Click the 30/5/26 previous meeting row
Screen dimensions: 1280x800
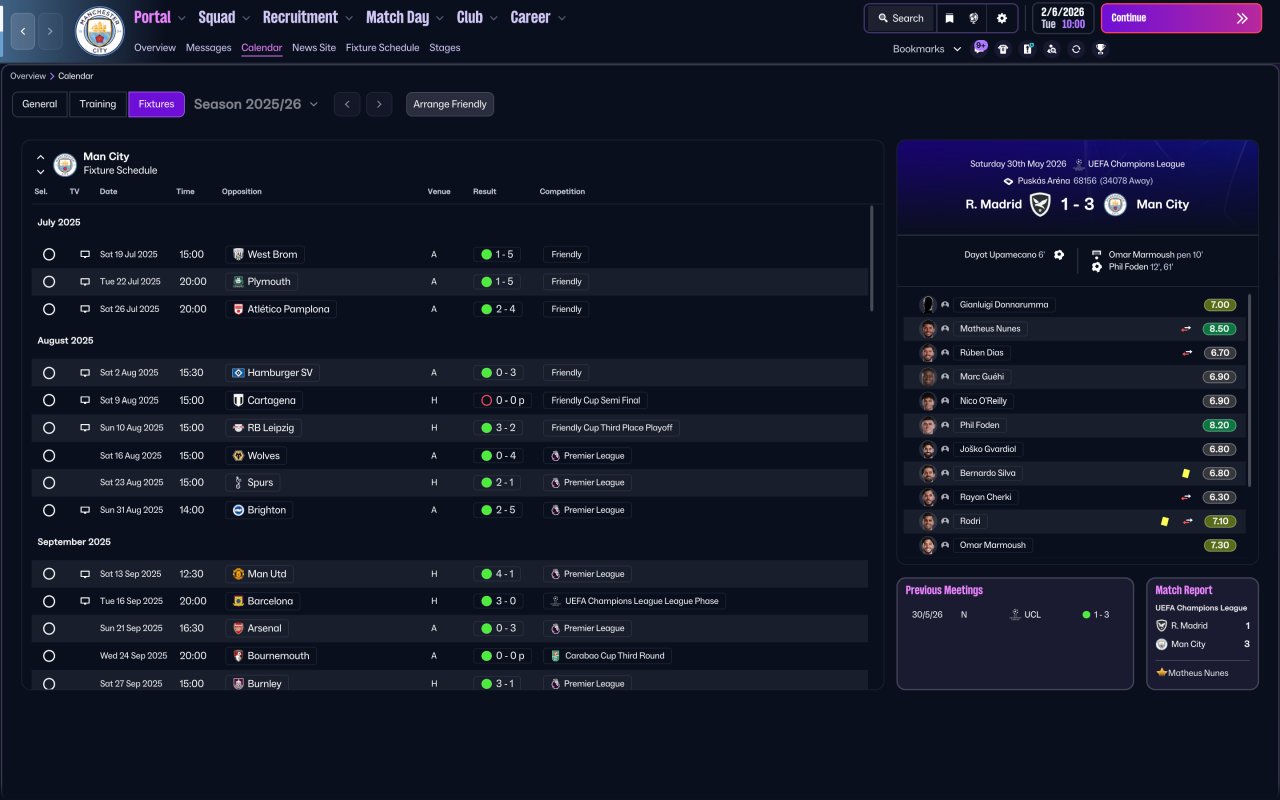coord(1014,615)
